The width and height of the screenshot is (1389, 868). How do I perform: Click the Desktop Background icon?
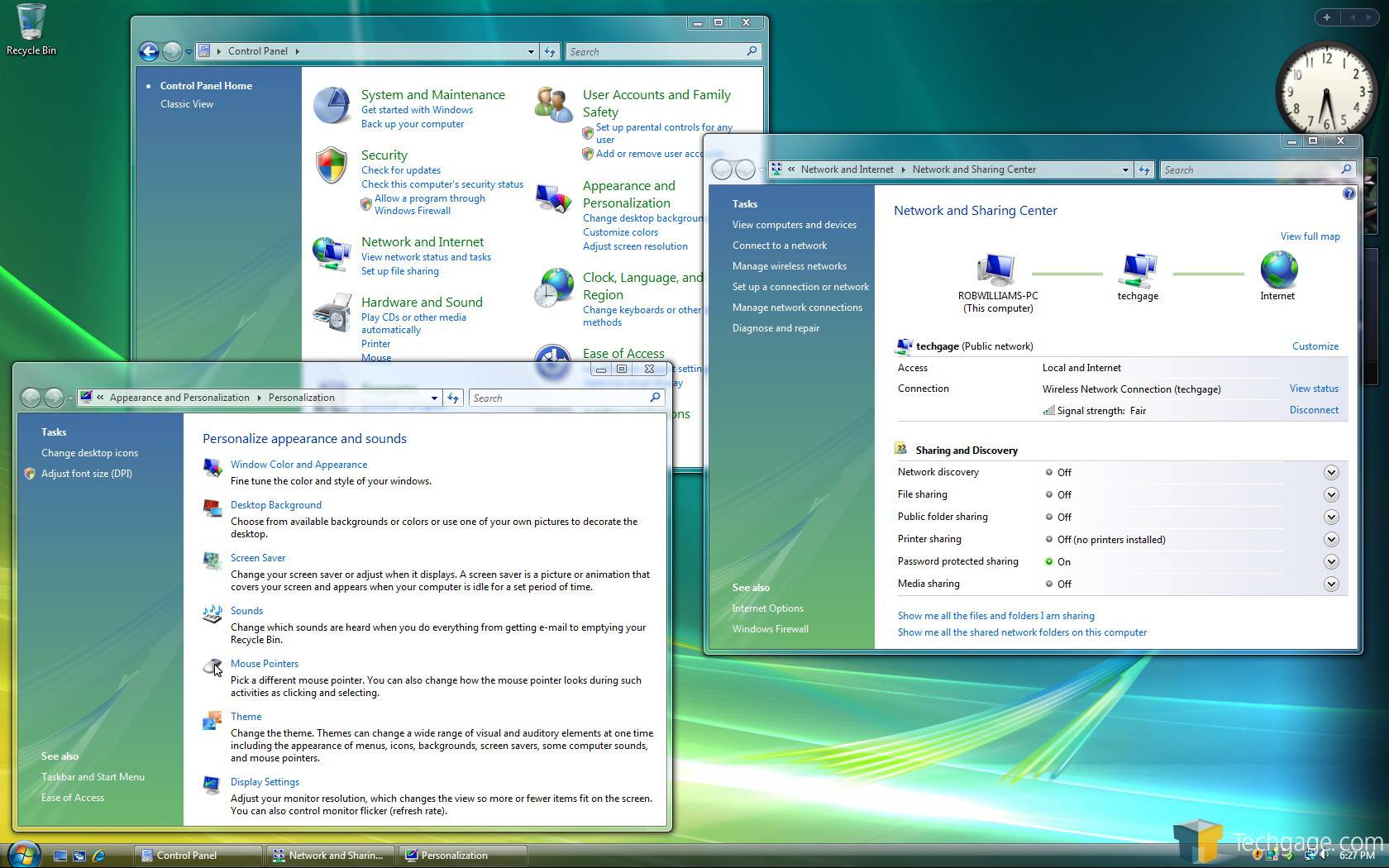tap(212, 508)
